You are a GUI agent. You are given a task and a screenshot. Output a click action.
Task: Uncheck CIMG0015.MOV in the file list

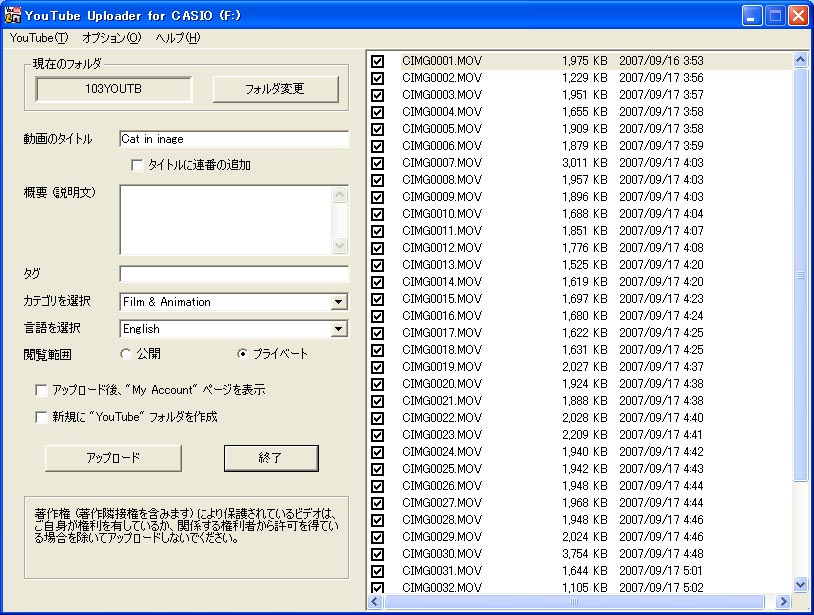(x=376, y=297)
